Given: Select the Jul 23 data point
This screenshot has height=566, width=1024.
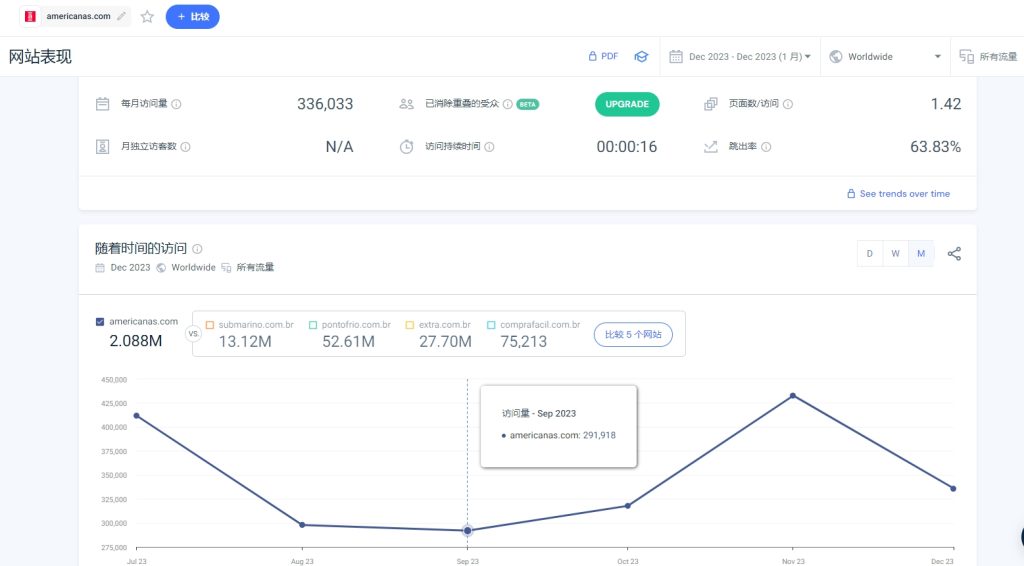Looking at the screenshot, I should point(136,416).
